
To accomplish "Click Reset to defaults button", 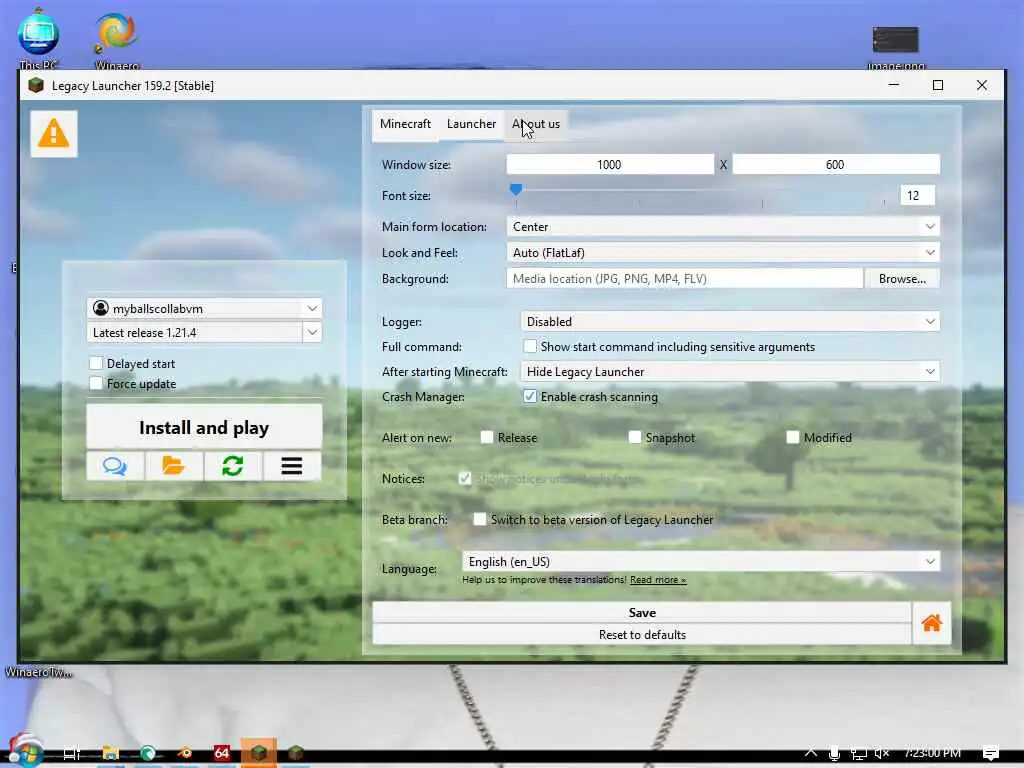I will tap(642, 635).
